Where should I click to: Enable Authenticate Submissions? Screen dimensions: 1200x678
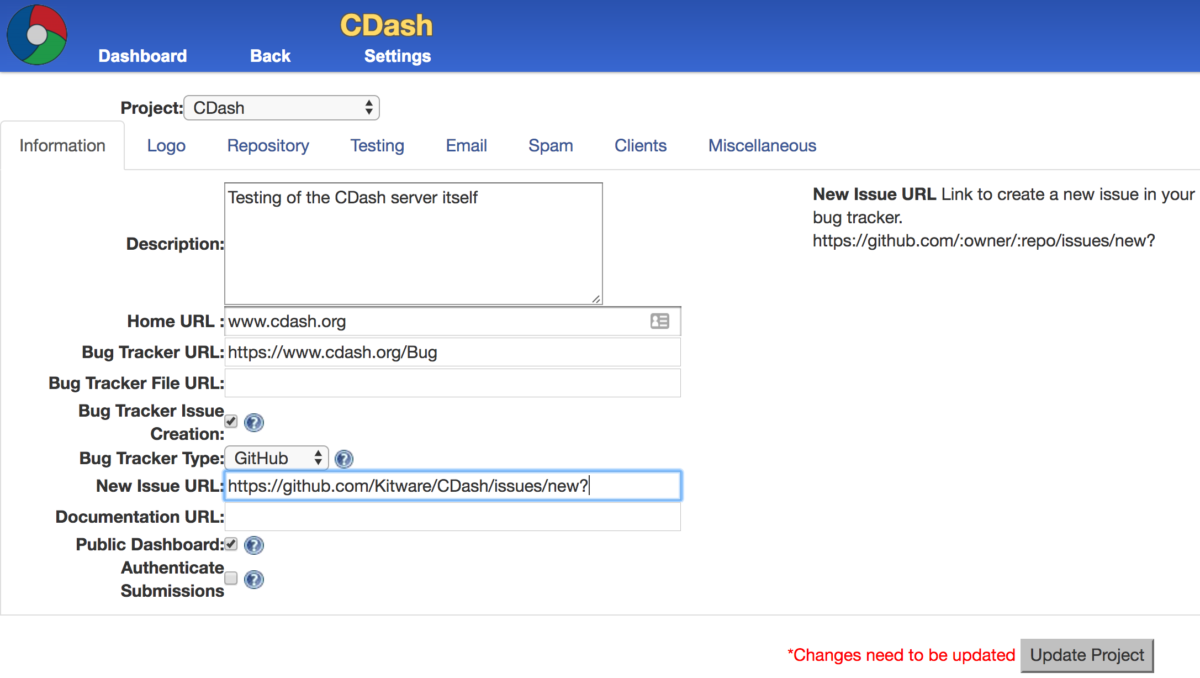point(230,578)
